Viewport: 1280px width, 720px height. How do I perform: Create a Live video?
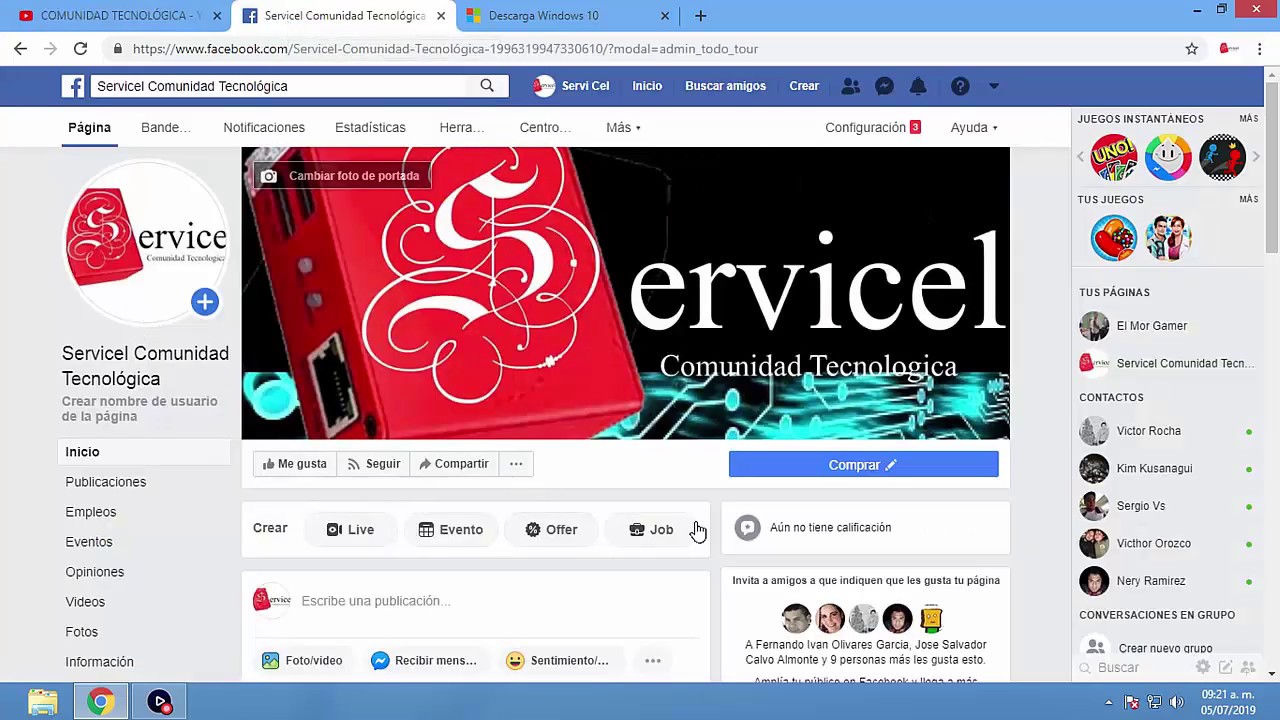click(x=350, y=530)
